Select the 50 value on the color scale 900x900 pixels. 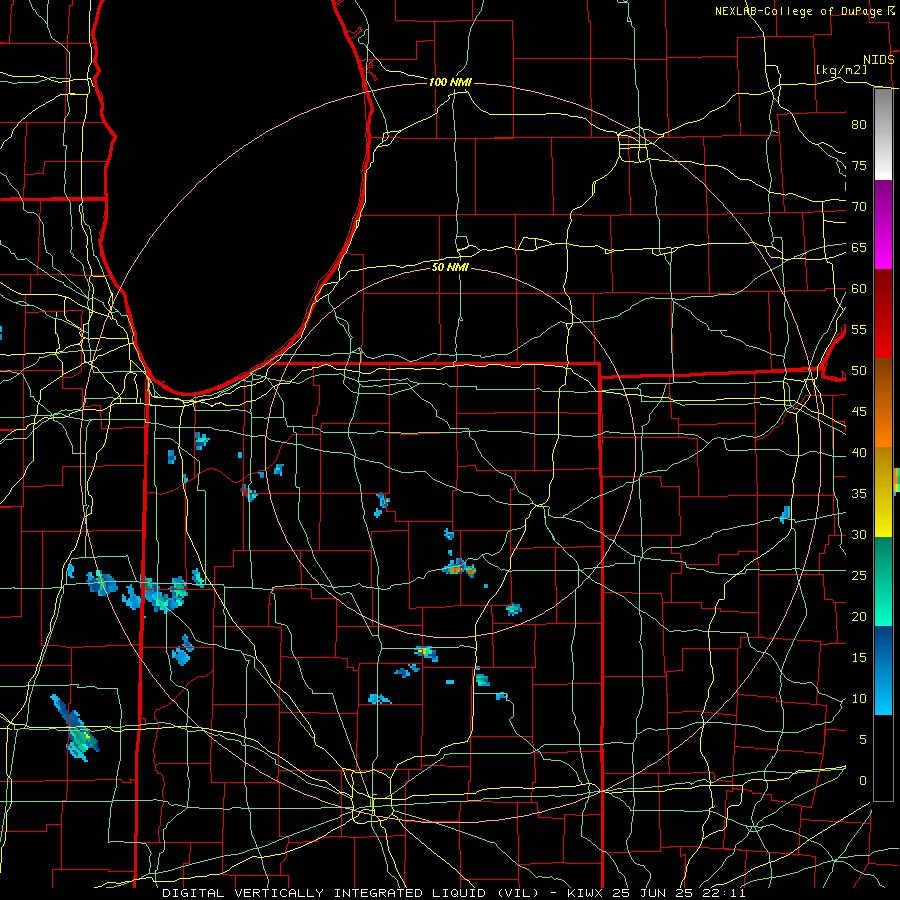(859, 371)
